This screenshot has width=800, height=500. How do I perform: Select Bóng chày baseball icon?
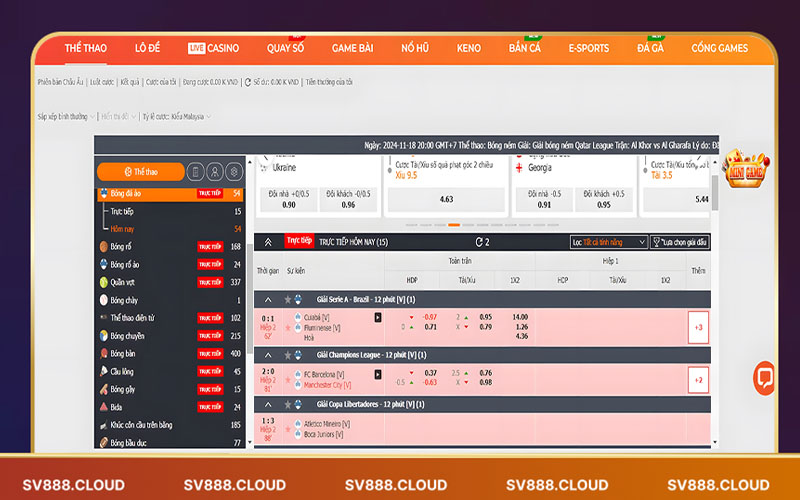click(x=104, y=300)
